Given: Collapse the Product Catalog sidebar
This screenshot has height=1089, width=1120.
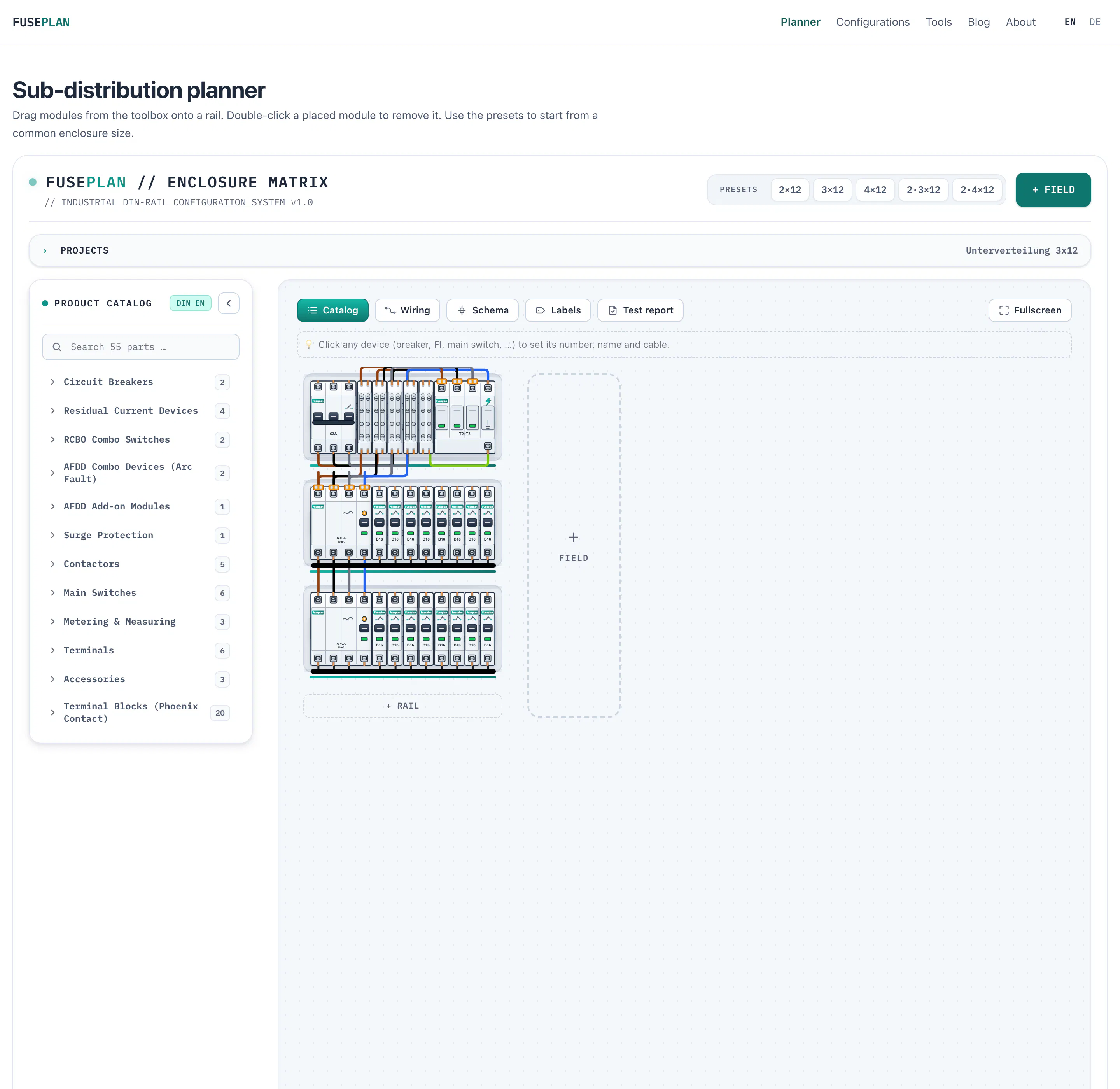Looking at the screenshot, I should [229, 303].
